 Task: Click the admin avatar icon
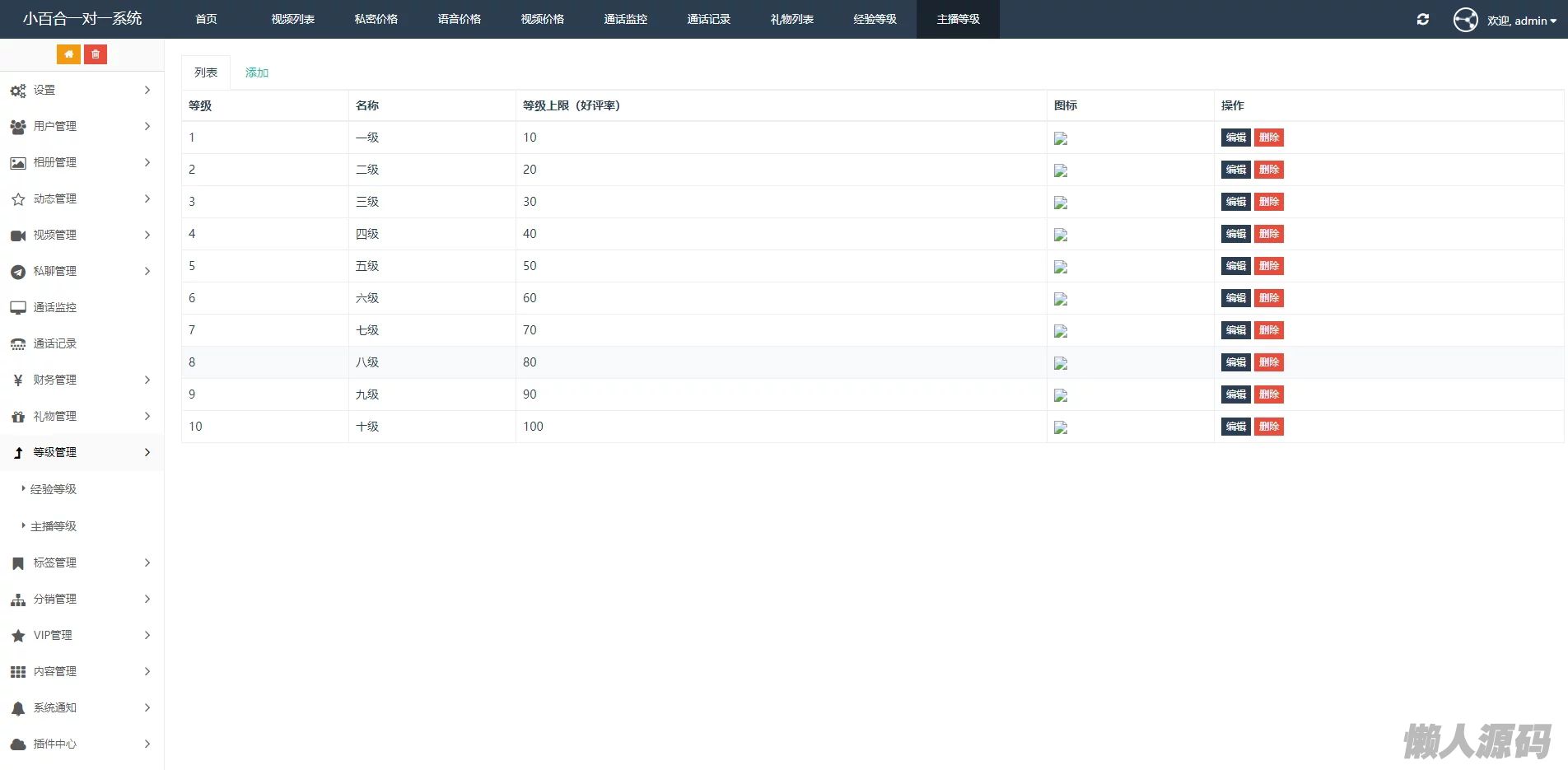[x=1465, y=20]
